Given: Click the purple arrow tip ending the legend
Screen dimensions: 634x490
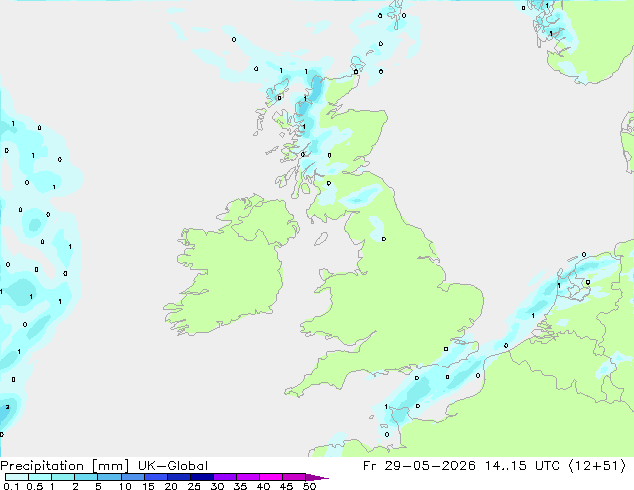Looking at the screenshot, I should [317, 477].
